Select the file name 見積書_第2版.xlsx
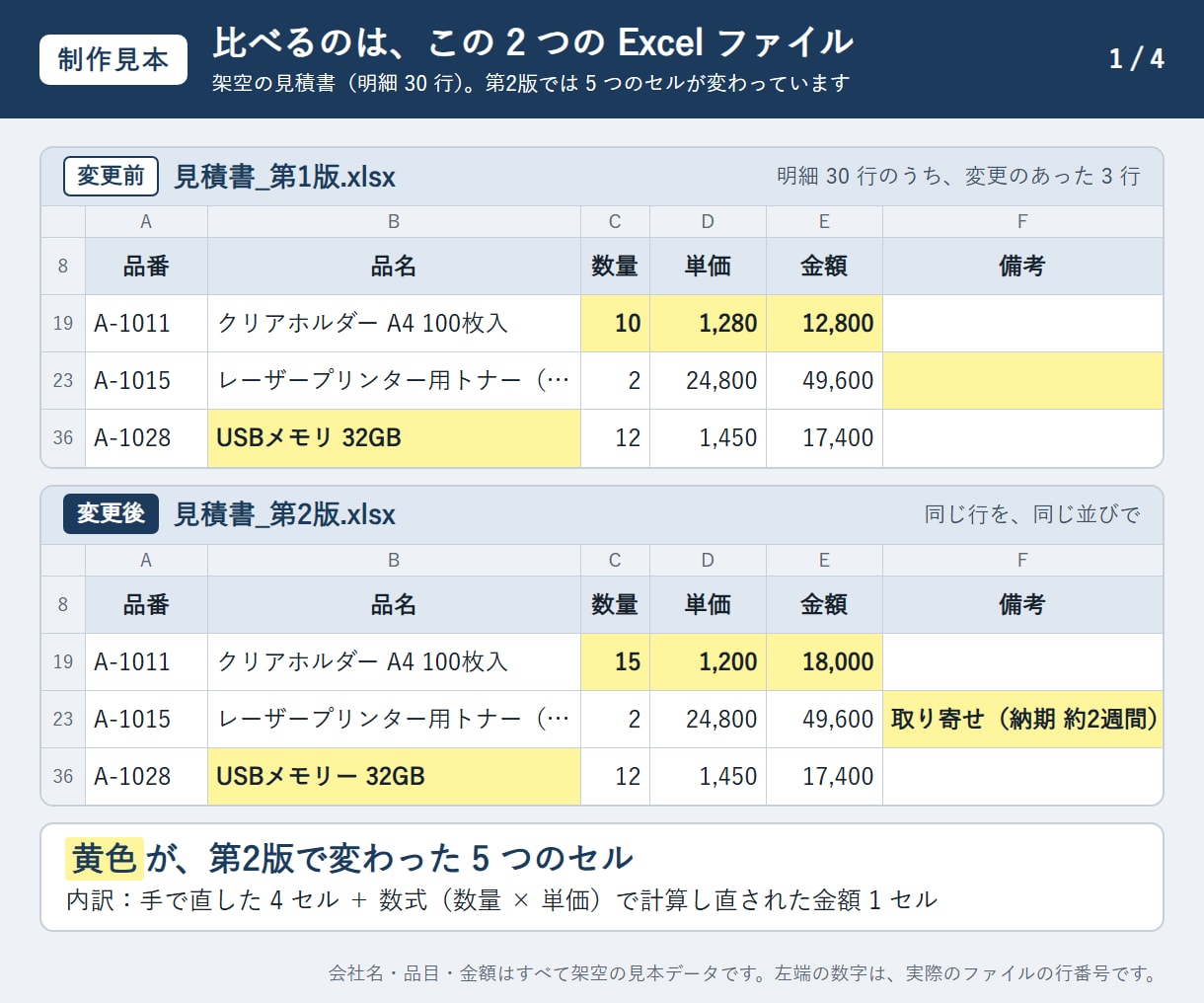This screenshot has height=1003, width=1204. point(284,514)
